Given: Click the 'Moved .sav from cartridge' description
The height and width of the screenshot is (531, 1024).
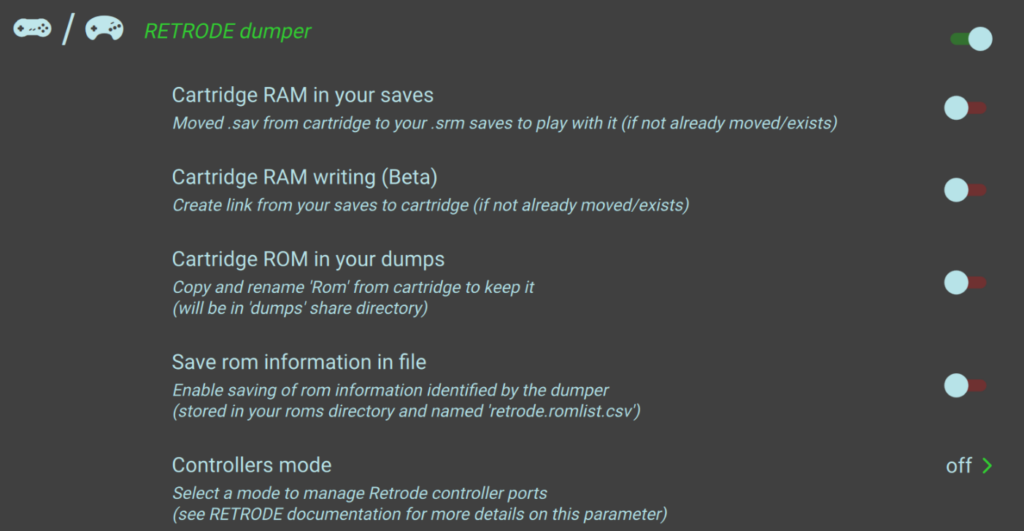Looking at the screenshot, I should 504,124.
